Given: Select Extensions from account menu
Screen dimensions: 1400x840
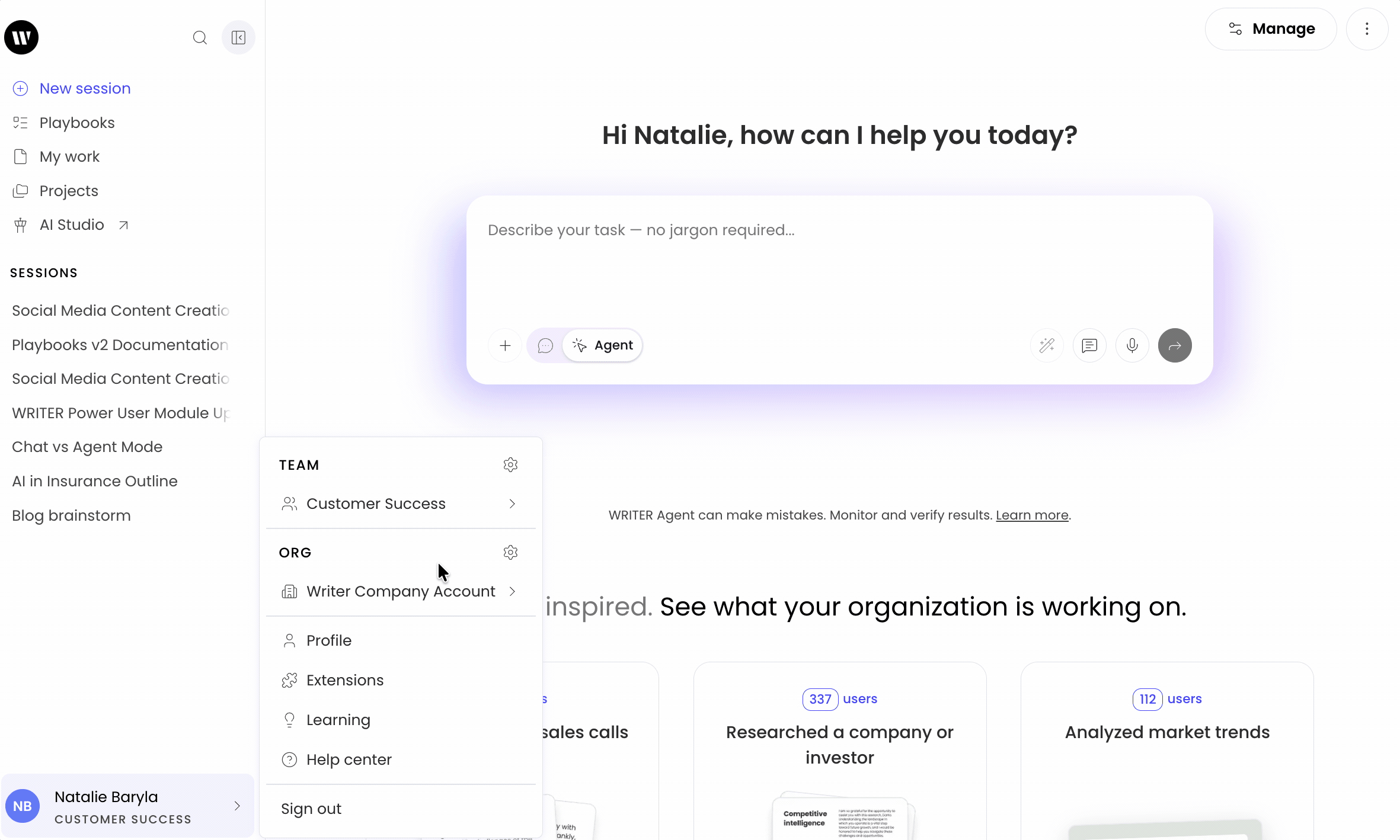Looking at the screenshot, I should (x=344, y=680).
